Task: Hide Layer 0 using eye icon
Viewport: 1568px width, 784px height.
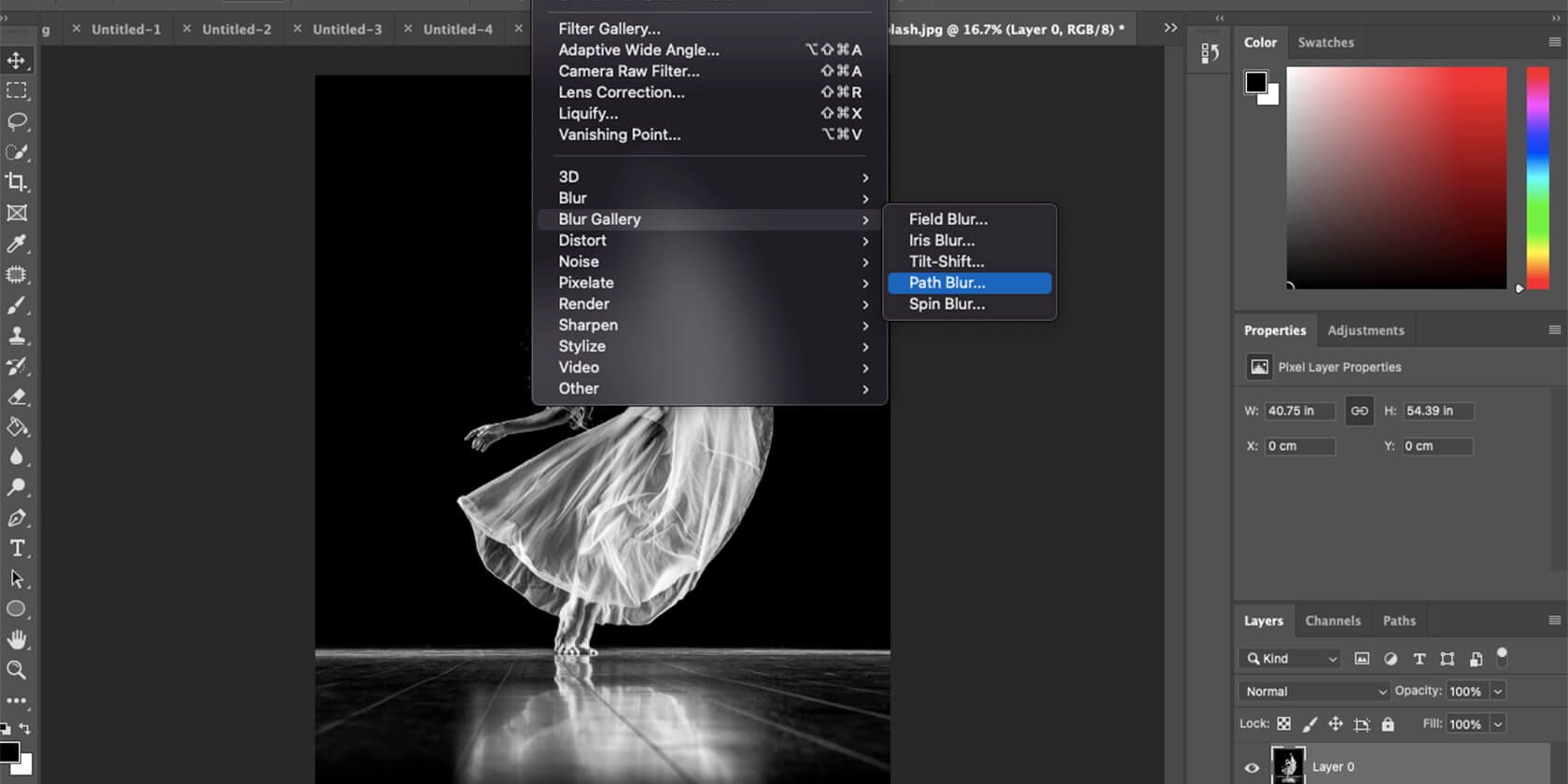Action: tap(1252, 767)
